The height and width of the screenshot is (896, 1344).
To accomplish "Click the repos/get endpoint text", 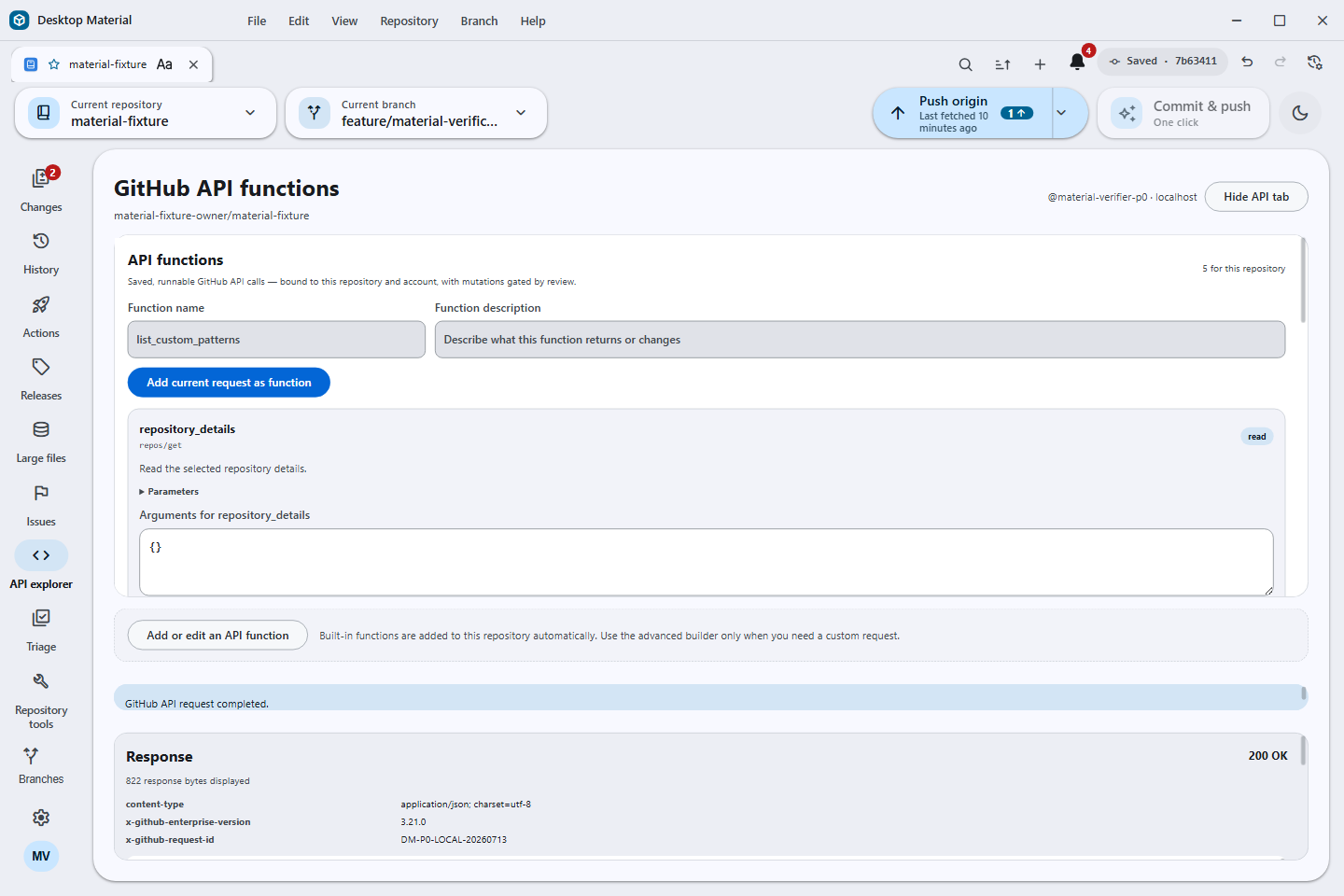I will 161,446.
